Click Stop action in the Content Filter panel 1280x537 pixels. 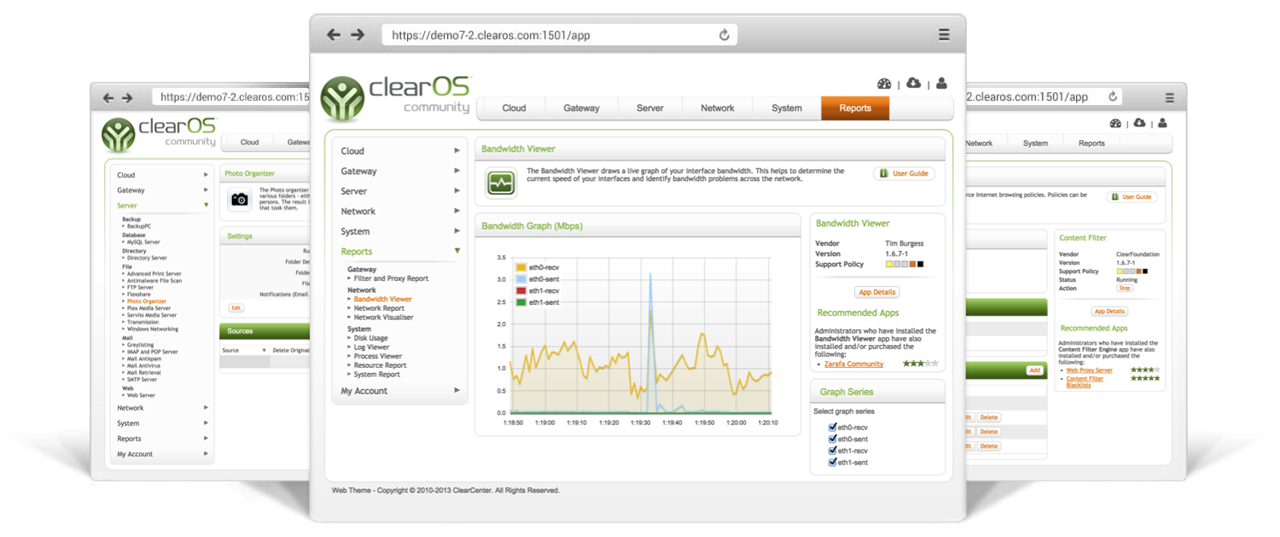[x=1124, y=288]
